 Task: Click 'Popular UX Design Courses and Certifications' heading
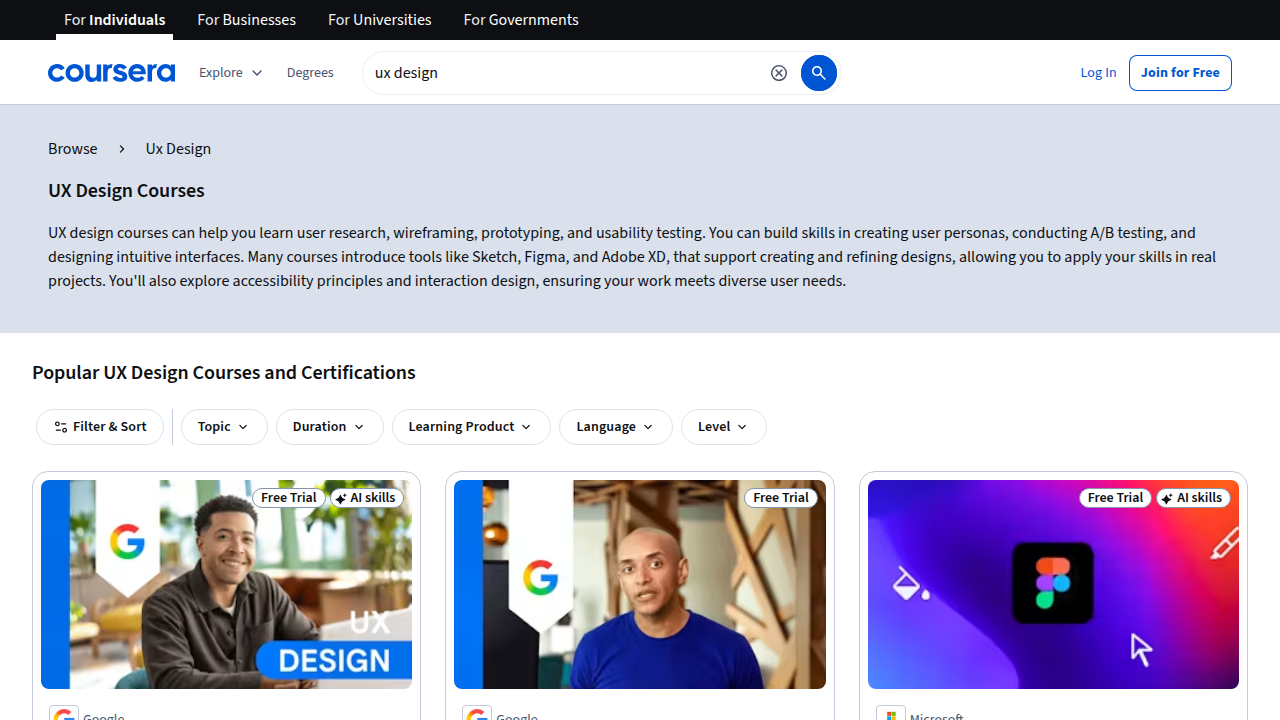point(224,373)
